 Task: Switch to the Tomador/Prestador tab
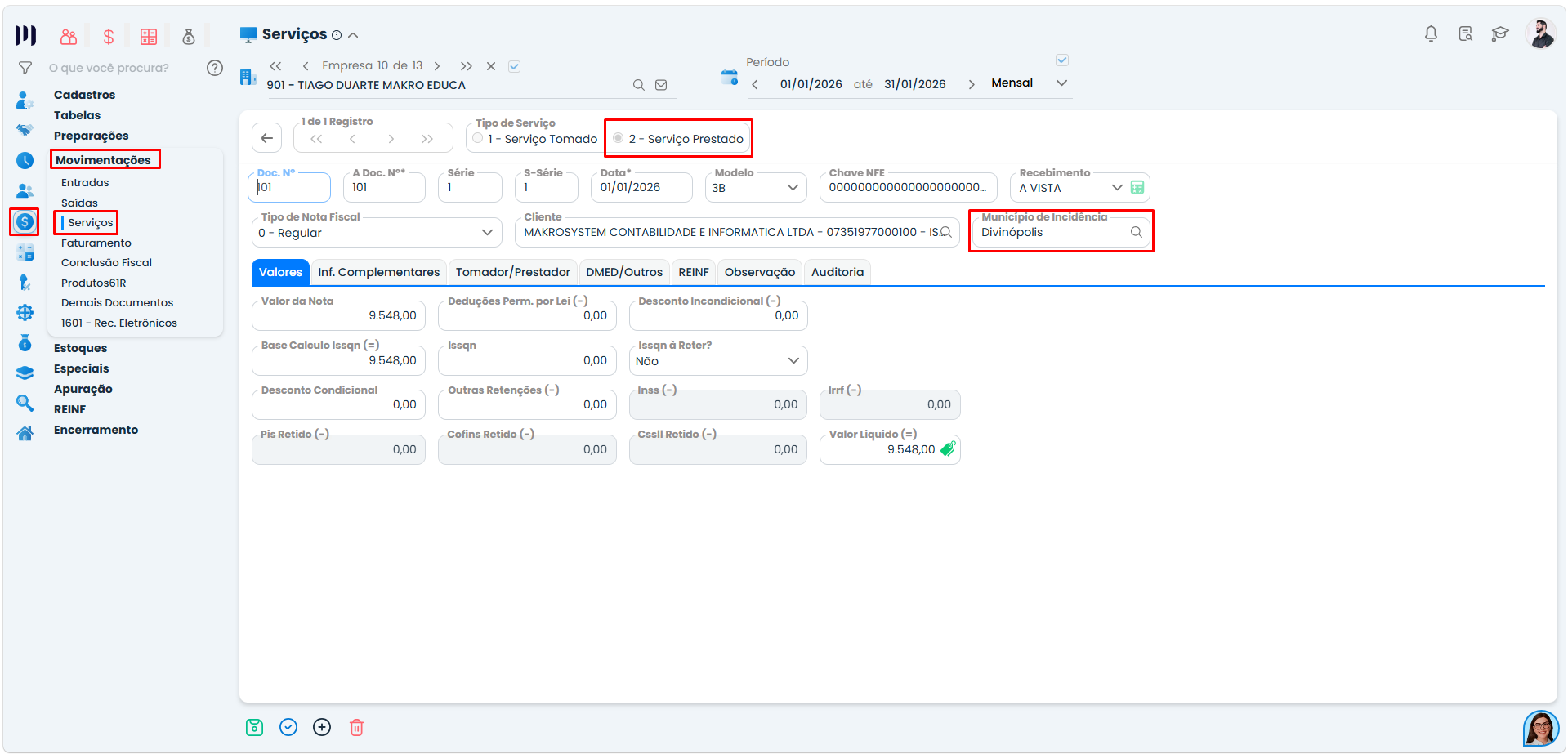coord(513,272)
